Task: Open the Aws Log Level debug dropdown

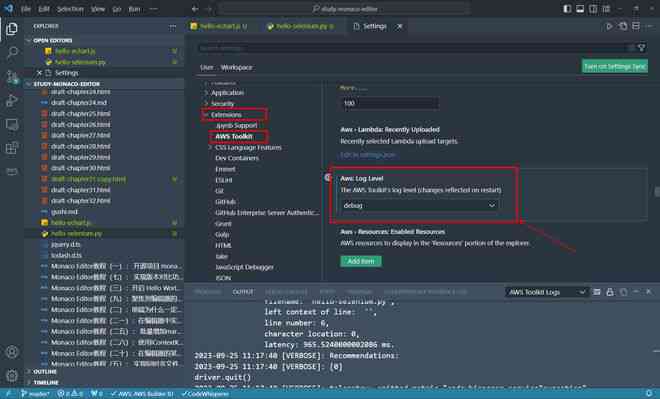Action: click(419, 205)
